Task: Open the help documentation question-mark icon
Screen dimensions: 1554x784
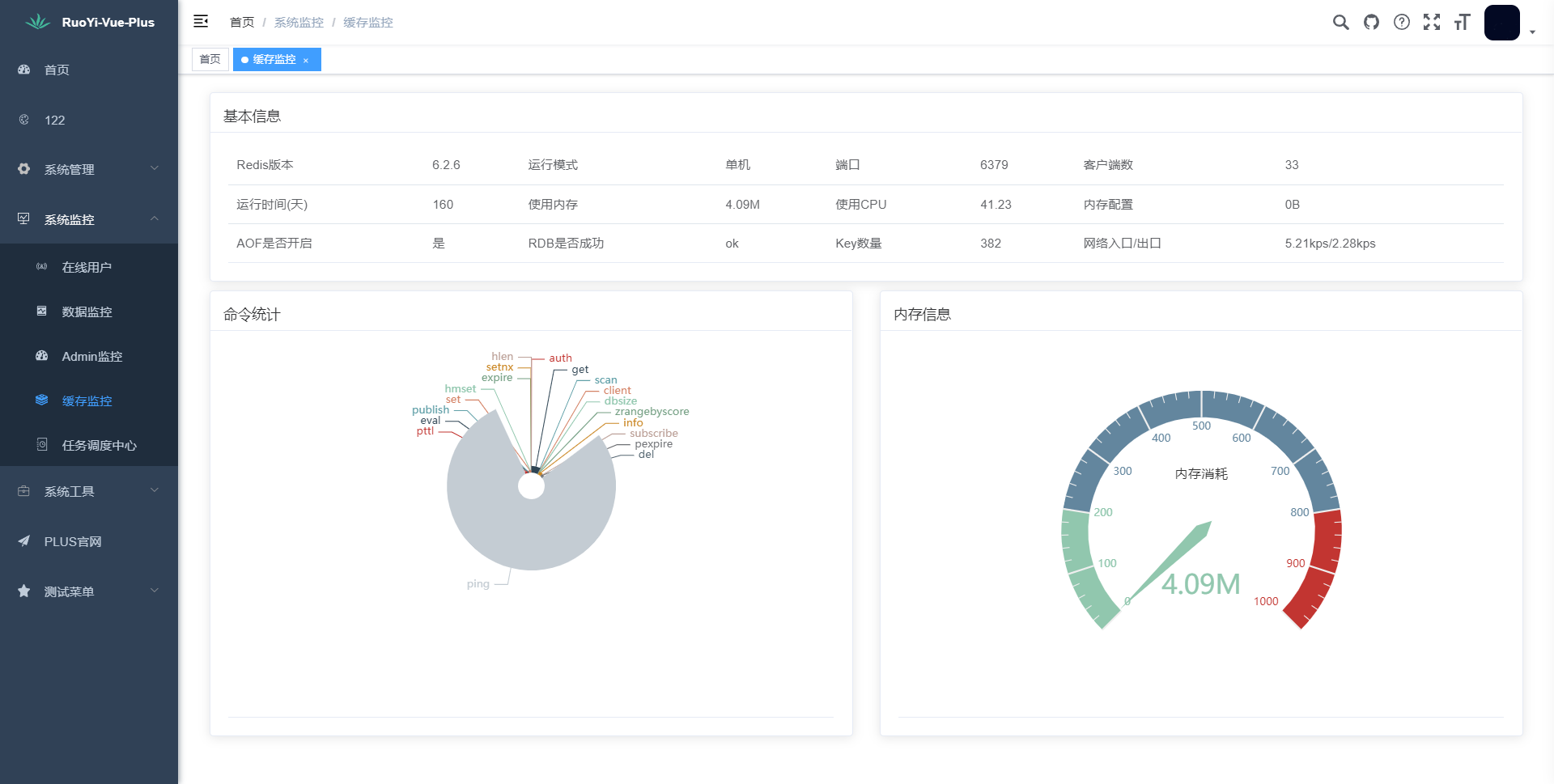Action: click(x=1401, y=23)
